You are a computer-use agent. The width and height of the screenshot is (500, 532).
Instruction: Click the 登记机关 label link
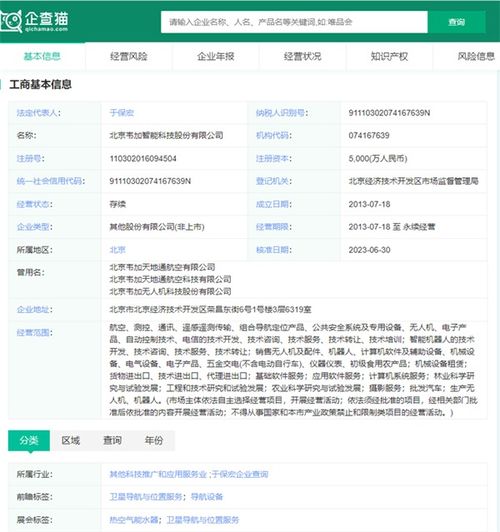click(x=272, y=181)
